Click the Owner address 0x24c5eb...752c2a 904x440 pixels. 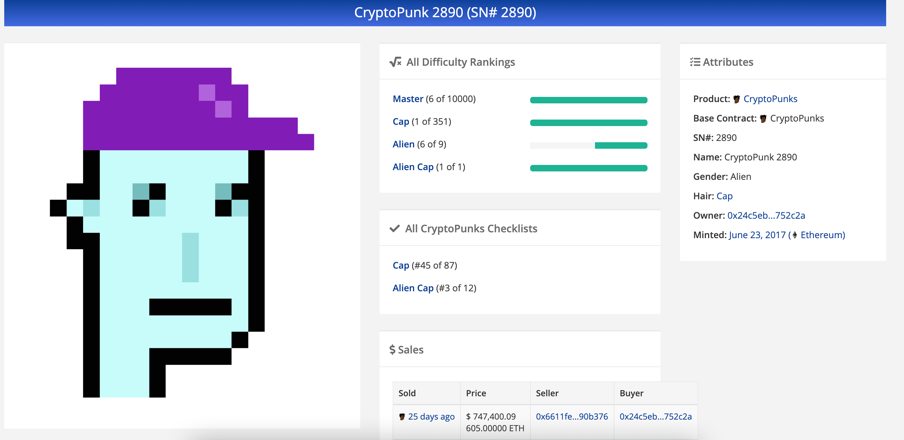[766, 215]
